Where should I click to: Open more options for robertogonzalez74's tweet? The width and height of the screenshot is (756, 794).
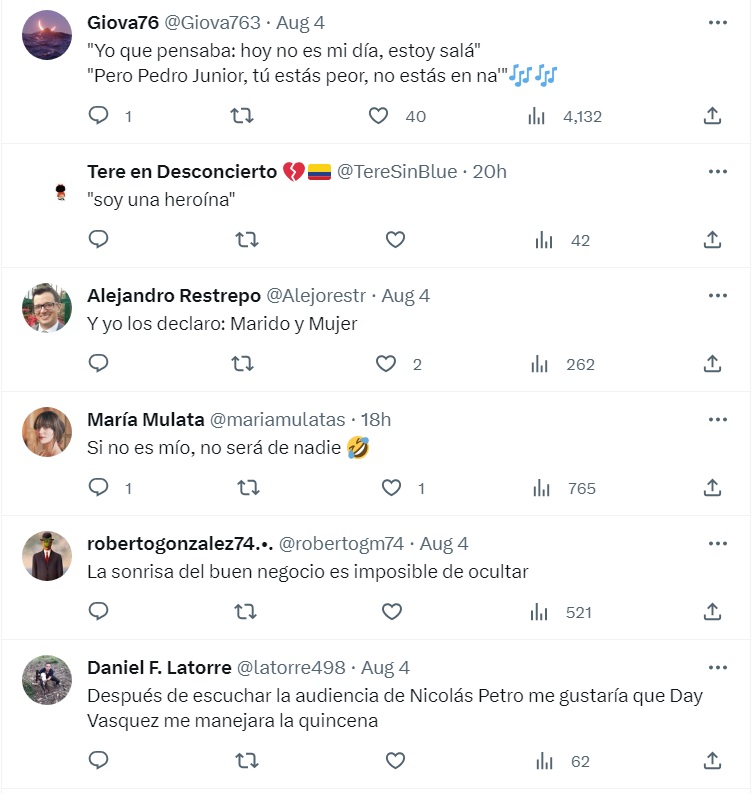[717, 543]
